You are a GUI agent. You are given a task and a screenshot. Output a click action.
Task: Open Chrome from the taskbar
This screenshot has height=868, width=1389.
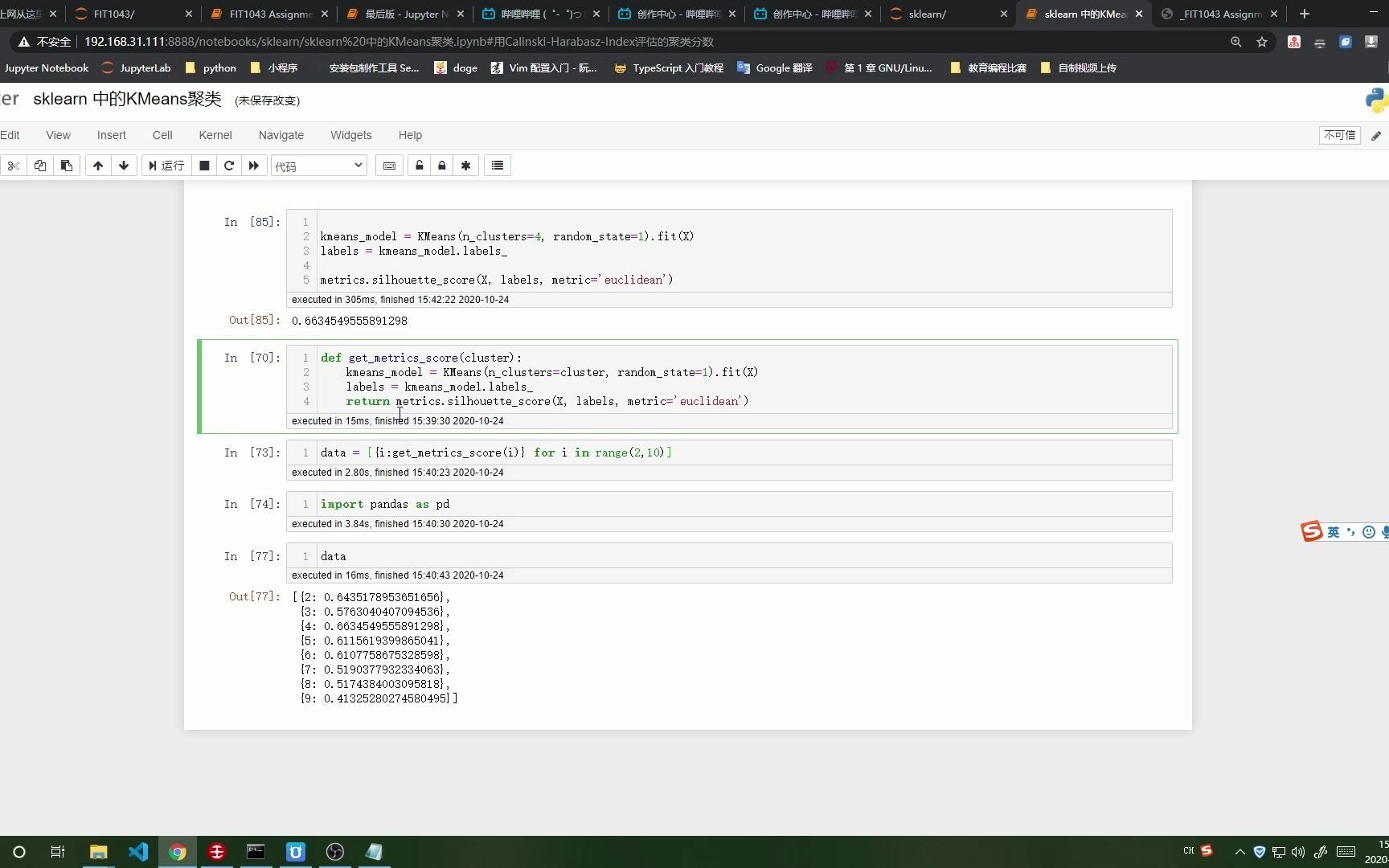click(178, 852)
